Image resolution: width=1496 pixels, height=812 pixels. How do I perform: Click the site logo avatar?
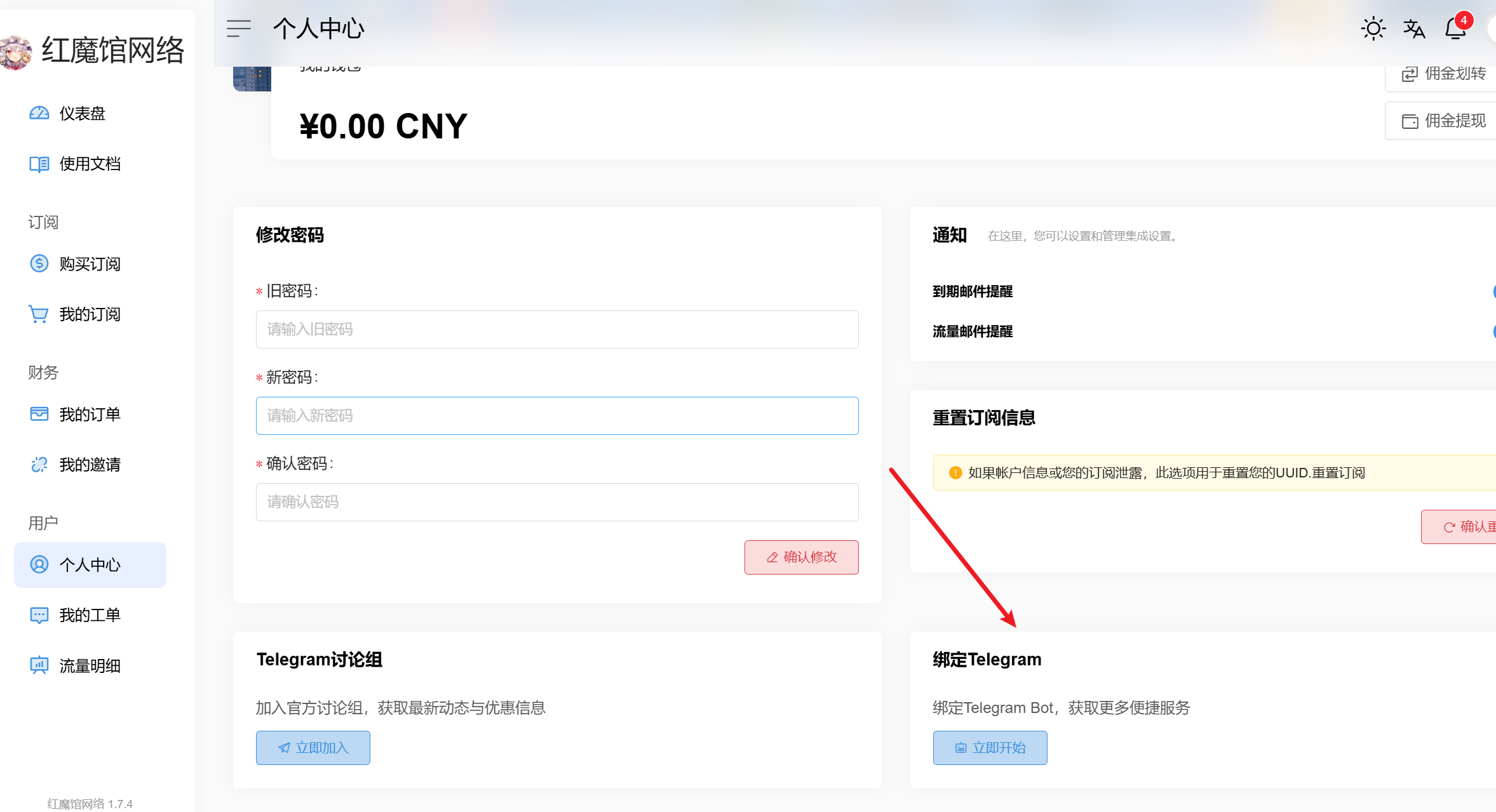point(15,52)
